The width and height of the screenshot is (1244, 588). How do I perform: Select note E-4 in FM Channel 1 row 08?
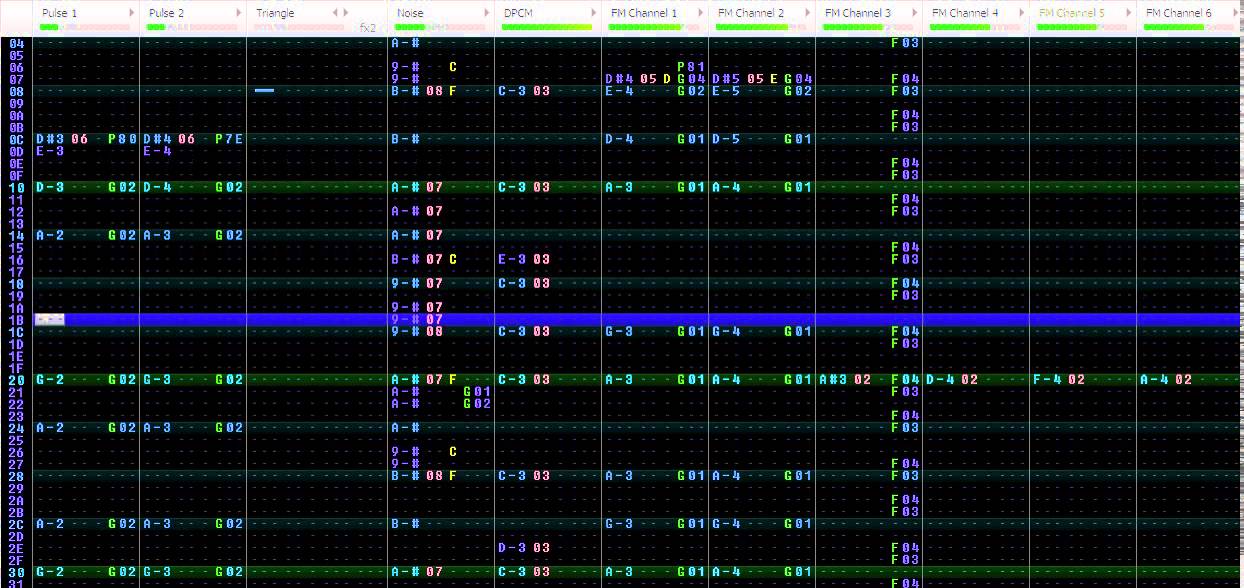pyautogui.click(x=619, y=91)
